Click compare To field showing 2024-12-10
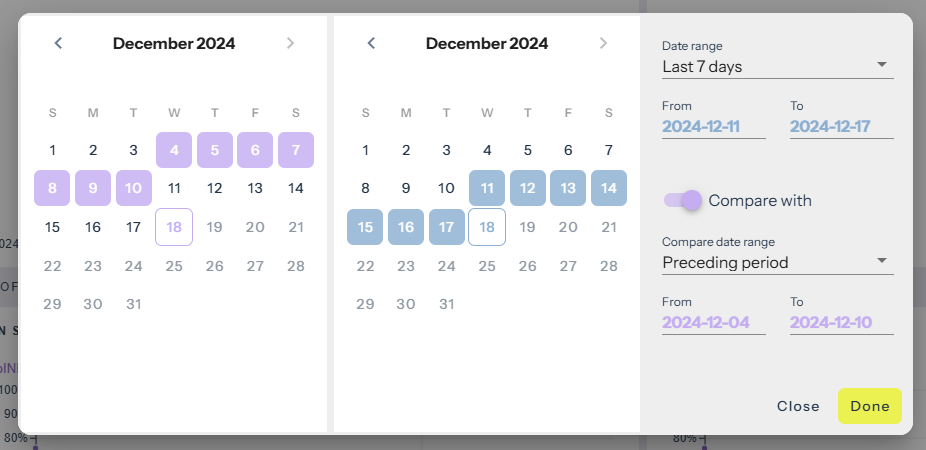Screen dimensions: 926x450 [x=841, y=323]
